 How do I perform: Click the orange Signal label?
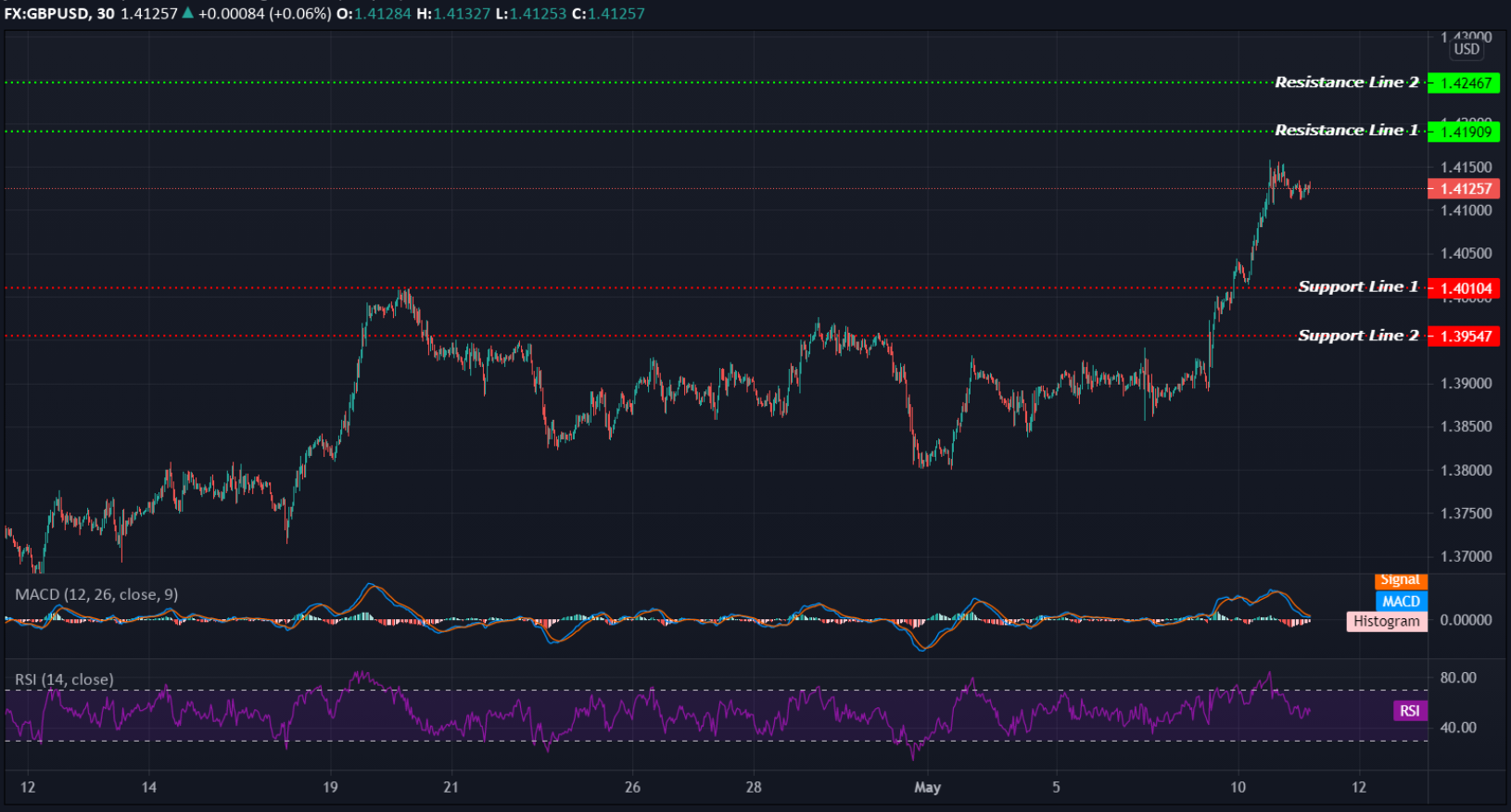coord(1400,580)
